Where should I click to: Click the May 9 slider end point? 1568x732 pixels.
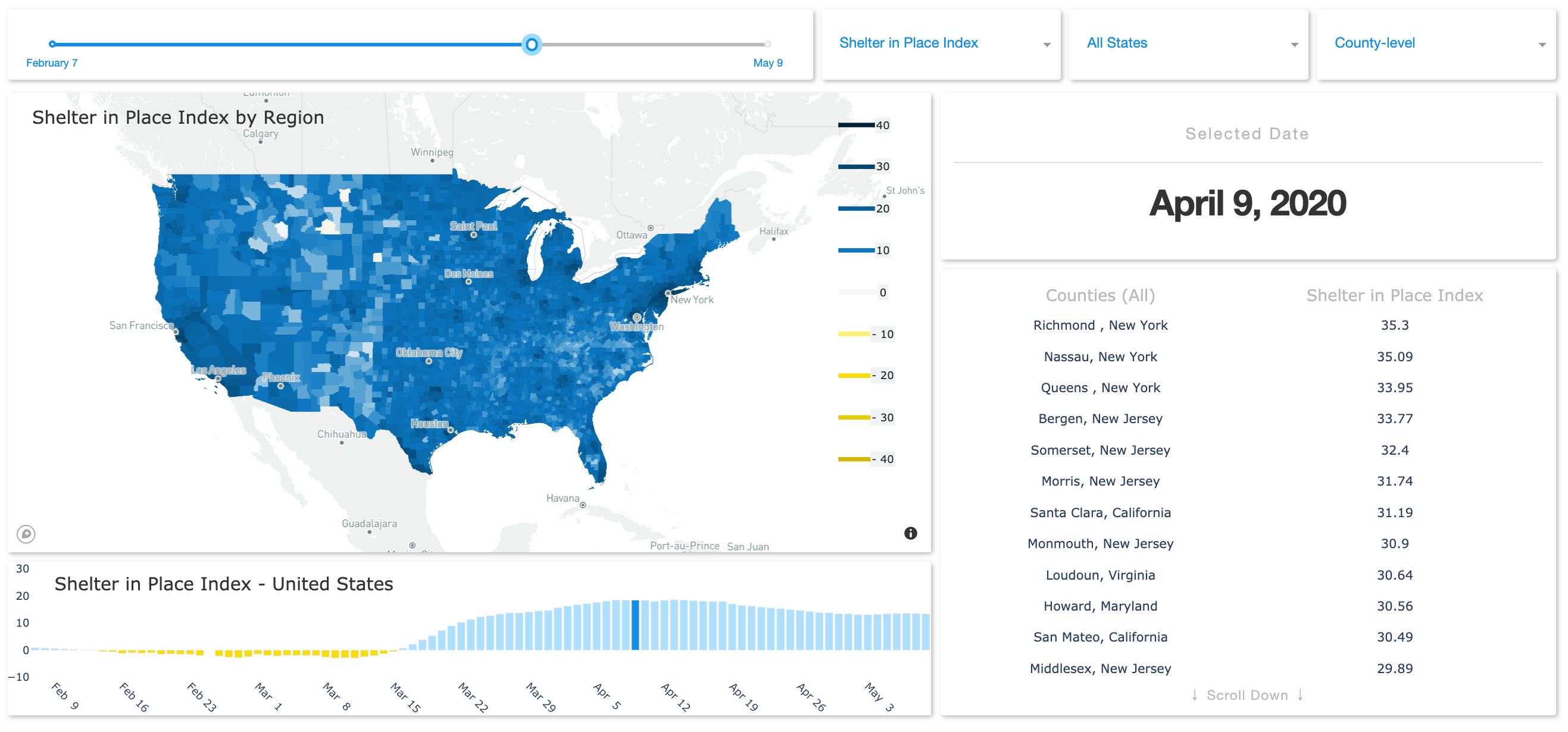click(x=767, y=44)
